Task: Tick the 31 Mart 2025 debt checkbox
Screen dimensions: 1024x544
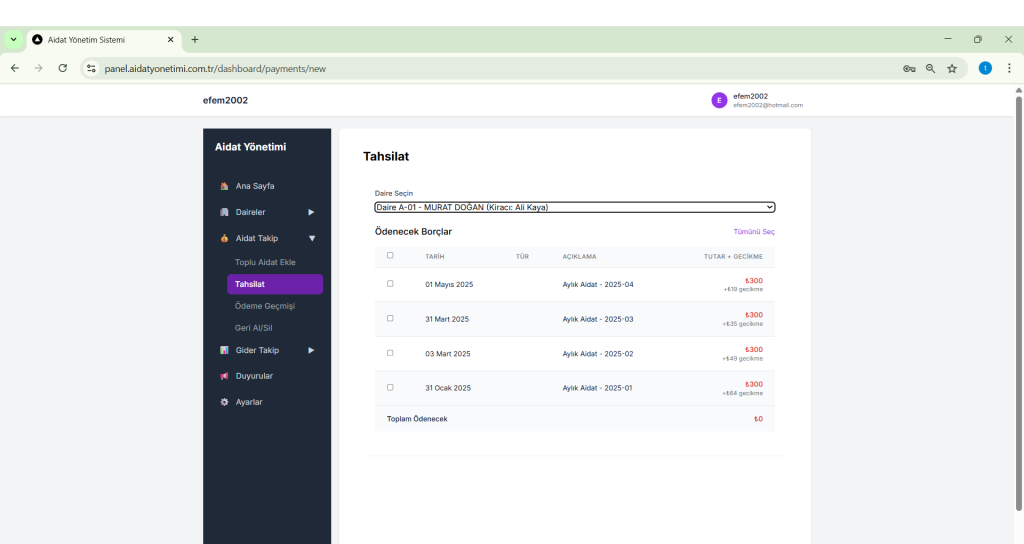Action: coord(390,318)
